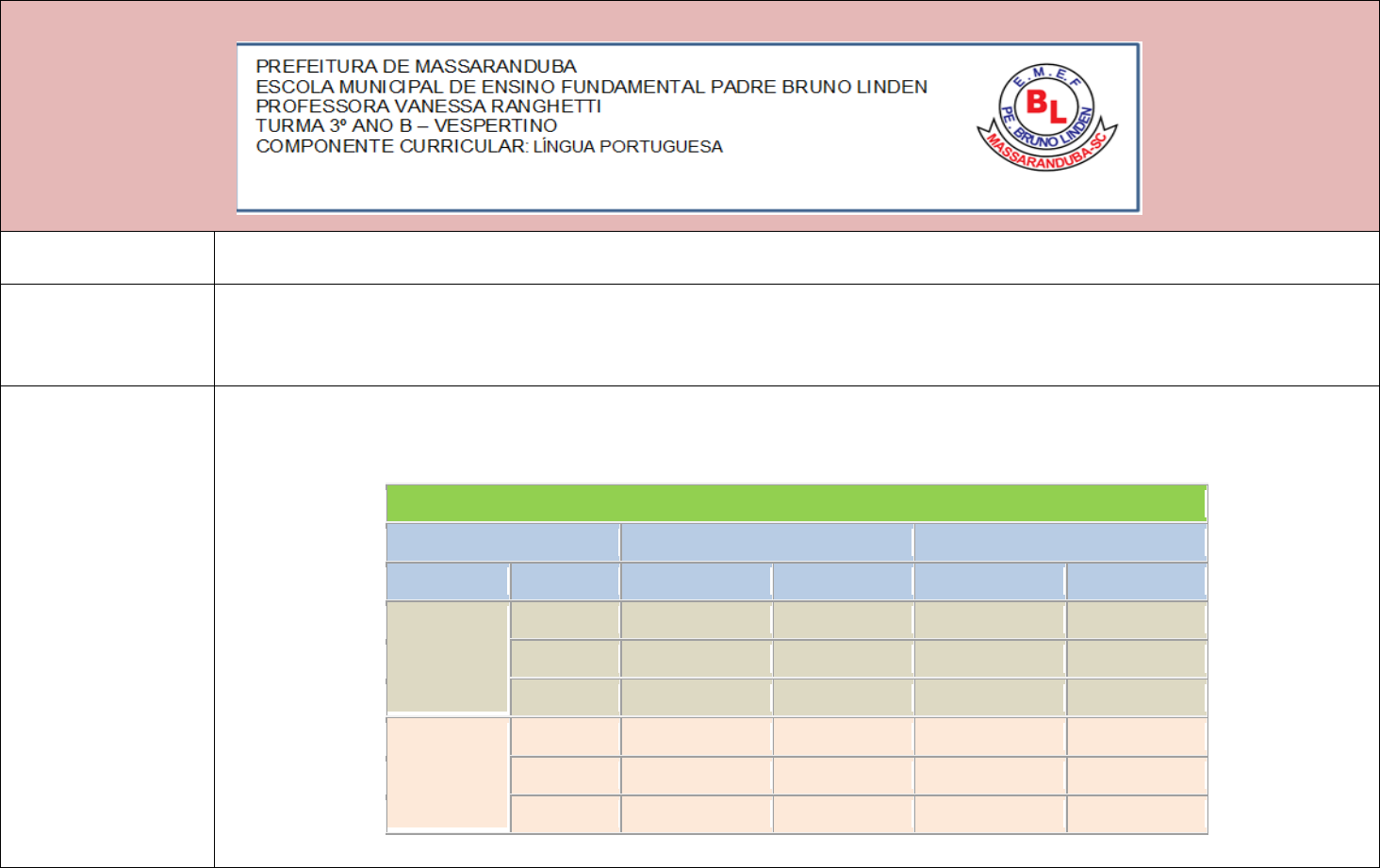Select the PROFESSORA VANESSA RANGHETTI text
Screen dimensions: 1380x868
click(428, 106)
